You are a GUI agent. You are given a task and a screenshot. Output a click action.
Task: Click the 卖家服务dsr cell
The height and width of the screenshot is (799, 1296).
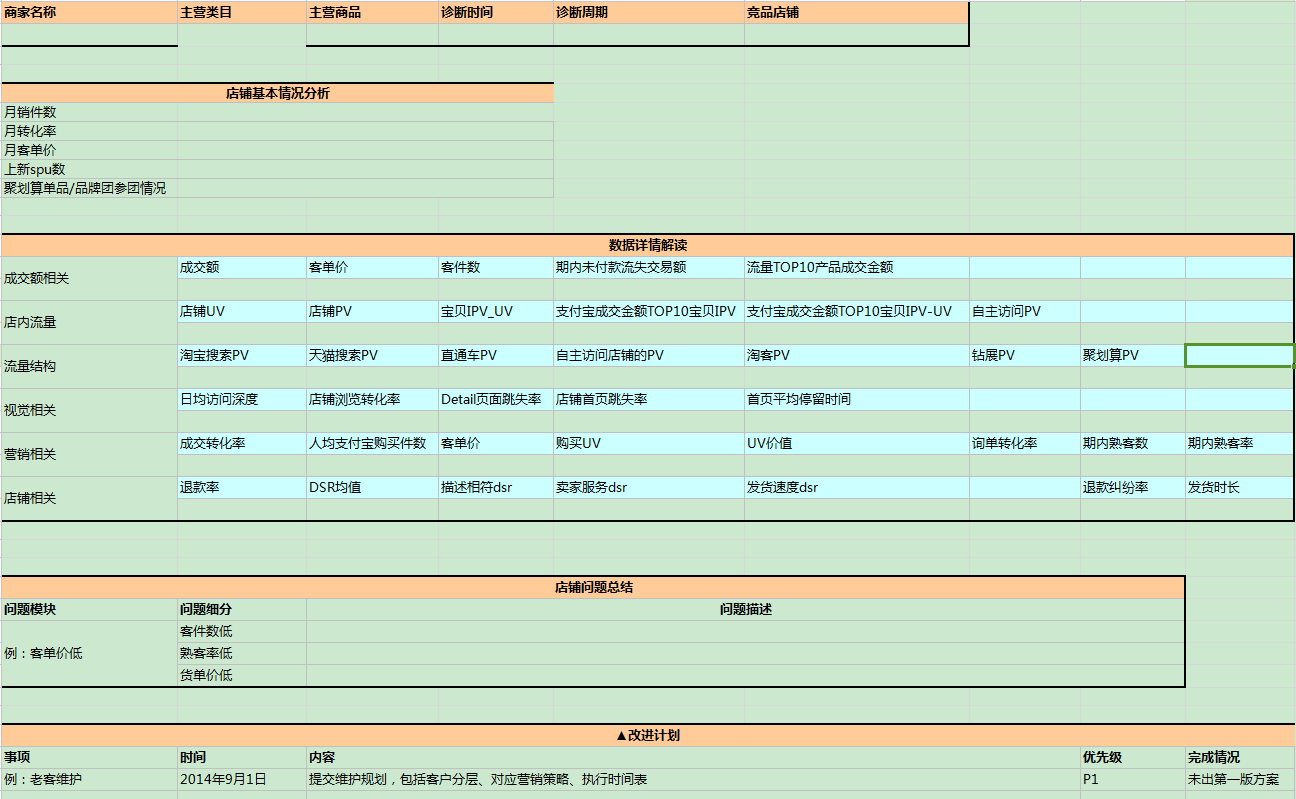(649, 487)
